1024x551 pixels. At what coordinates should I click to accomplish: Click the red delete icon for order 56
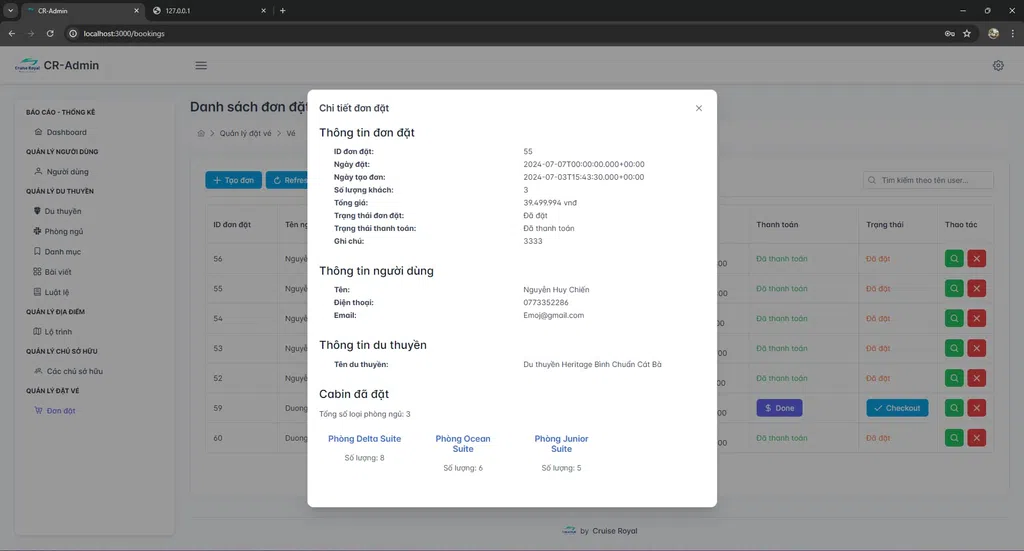click(977, 259)
